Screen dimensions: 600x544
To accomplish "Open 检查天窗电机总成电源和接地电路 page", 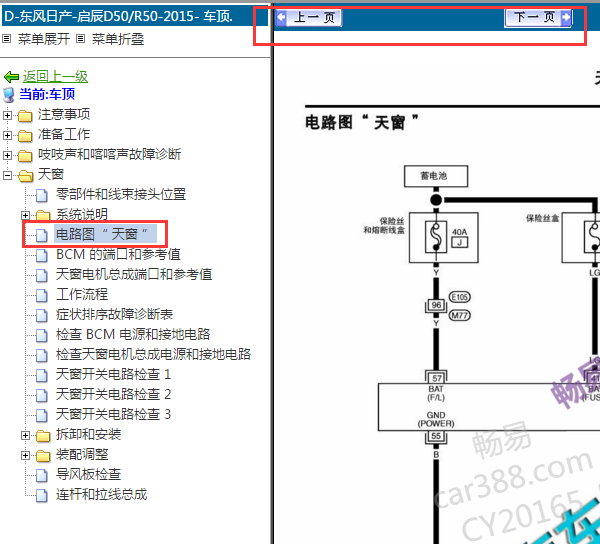I will (153, 354).
